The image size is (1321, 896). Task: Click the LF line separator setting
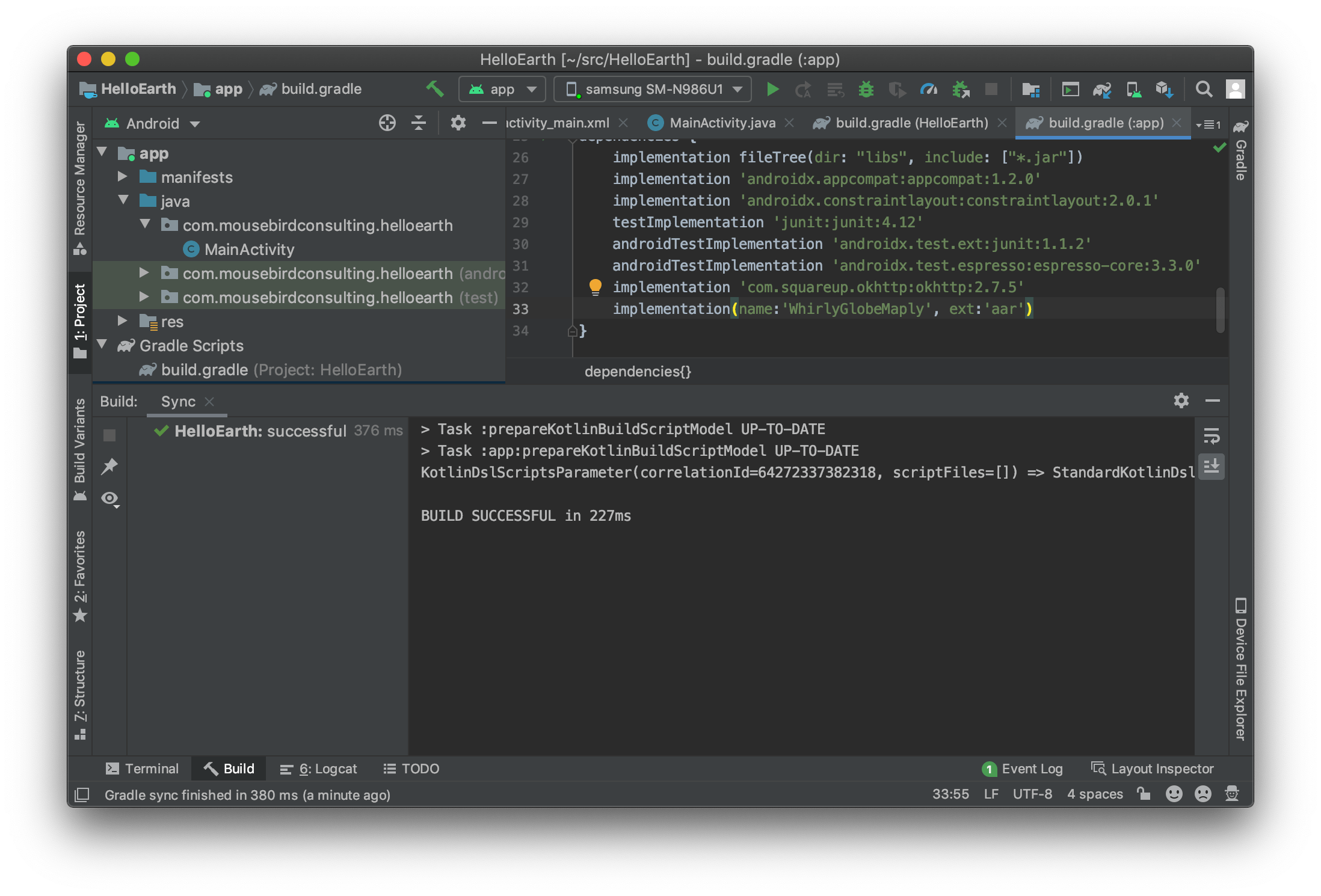point(991,794)
